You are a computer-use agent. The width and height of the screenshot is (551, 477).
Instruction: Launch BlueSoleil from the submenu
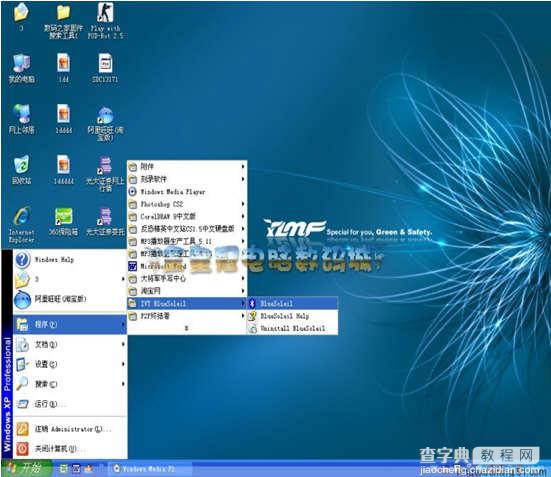click(x=292, y=303)
